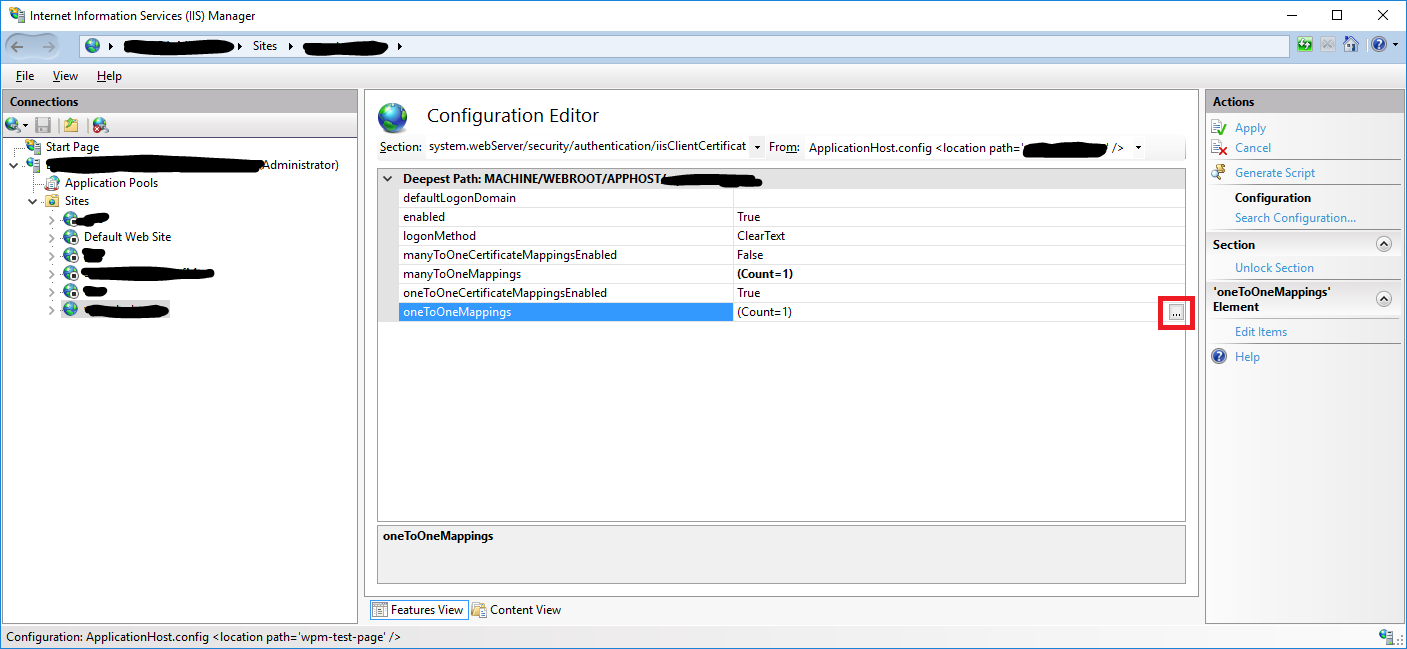Click the Generate Script scroll icon
This screenshot has height=649, width=1407.
click(1219, 173)
